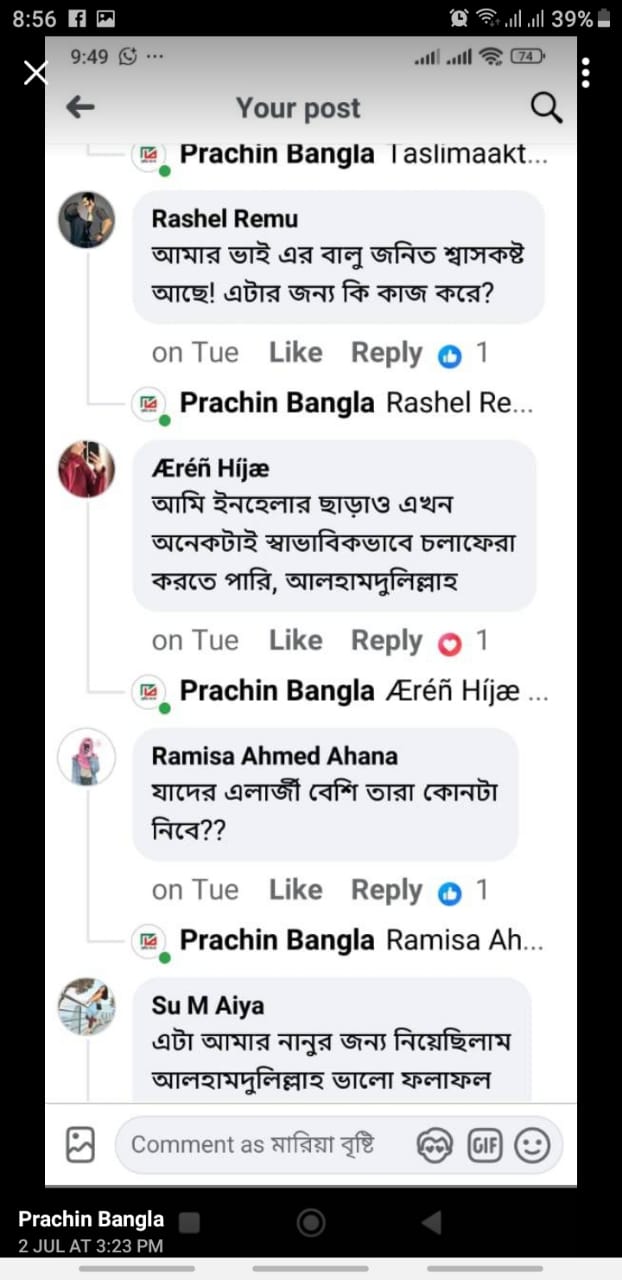The image size is (622, 1280).
Task: Open Su M Aiya's profile name
Action: [208, 1005]
